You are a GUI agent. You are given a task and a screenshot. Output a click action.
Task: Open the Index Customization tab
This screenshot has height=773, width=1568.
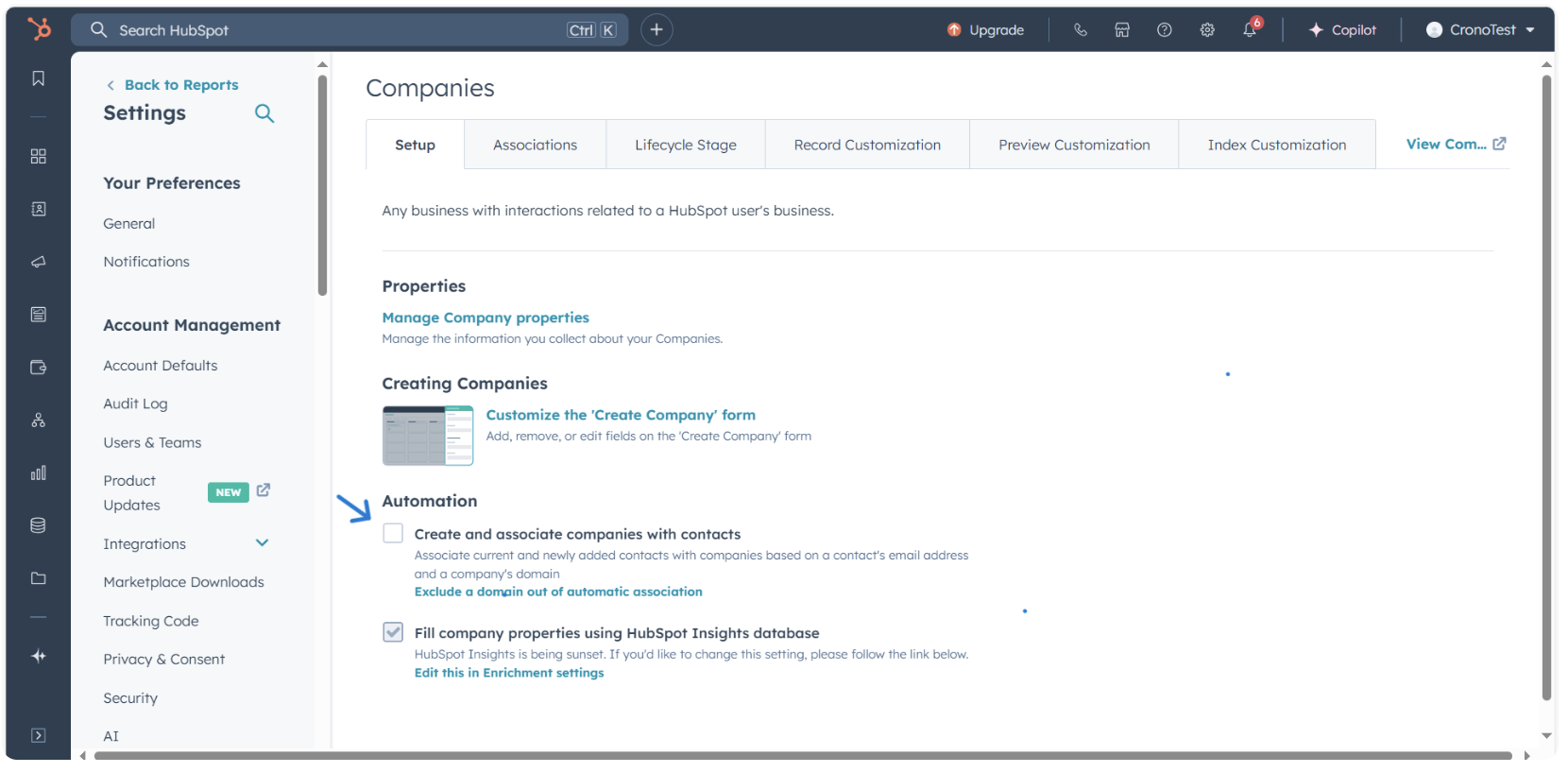click(x=1277, y=145)
